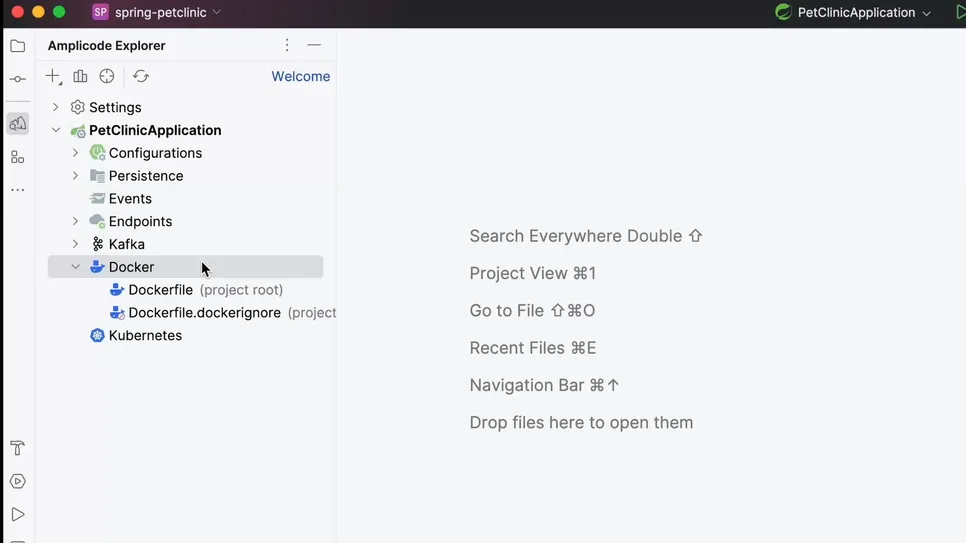Click the chart icon in Amplicode toolbar
Screen dimensions: 966x543
click(80, 76)
